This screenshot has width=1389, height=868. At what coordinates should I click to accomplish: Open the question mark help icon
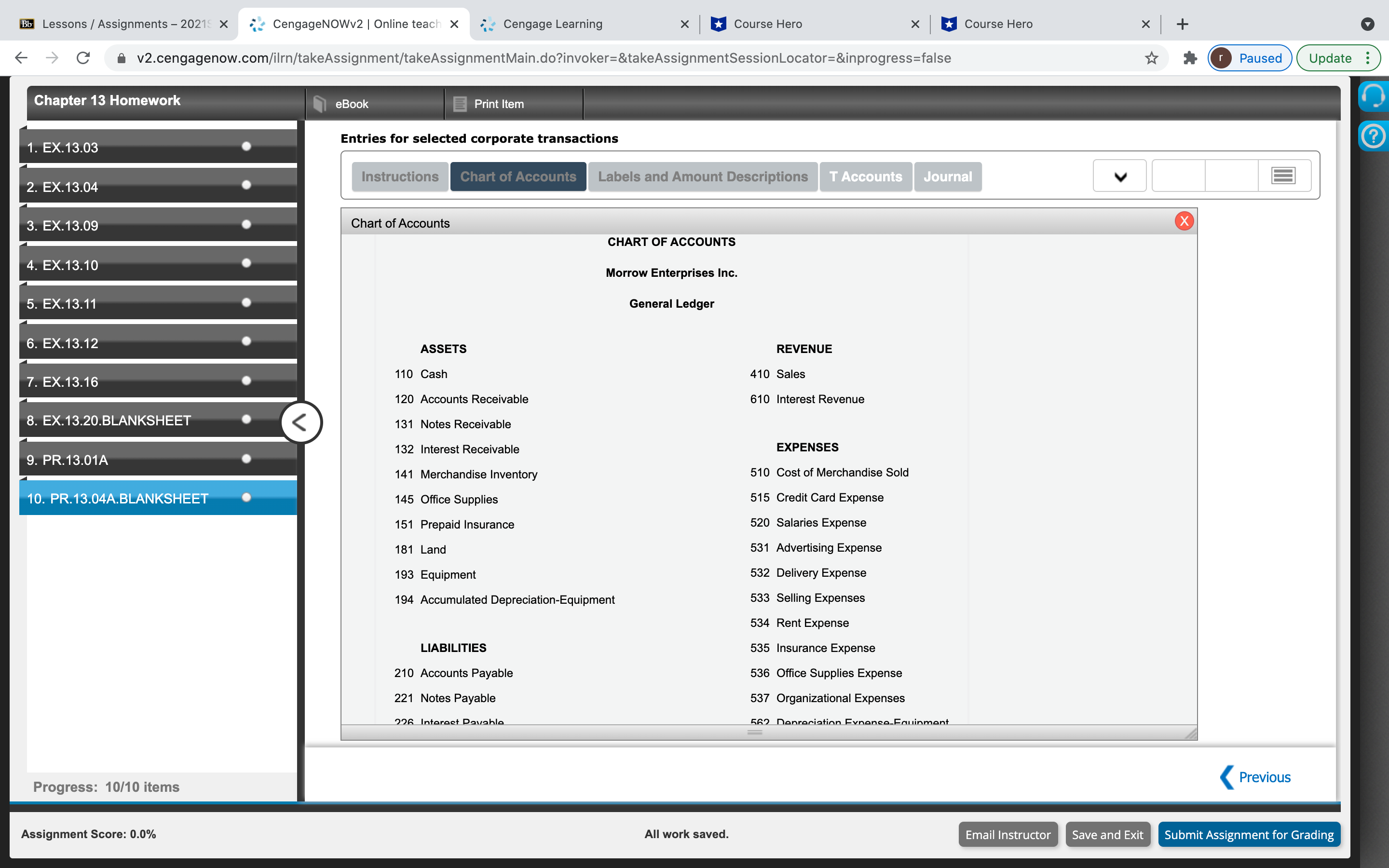(1373, 136)
